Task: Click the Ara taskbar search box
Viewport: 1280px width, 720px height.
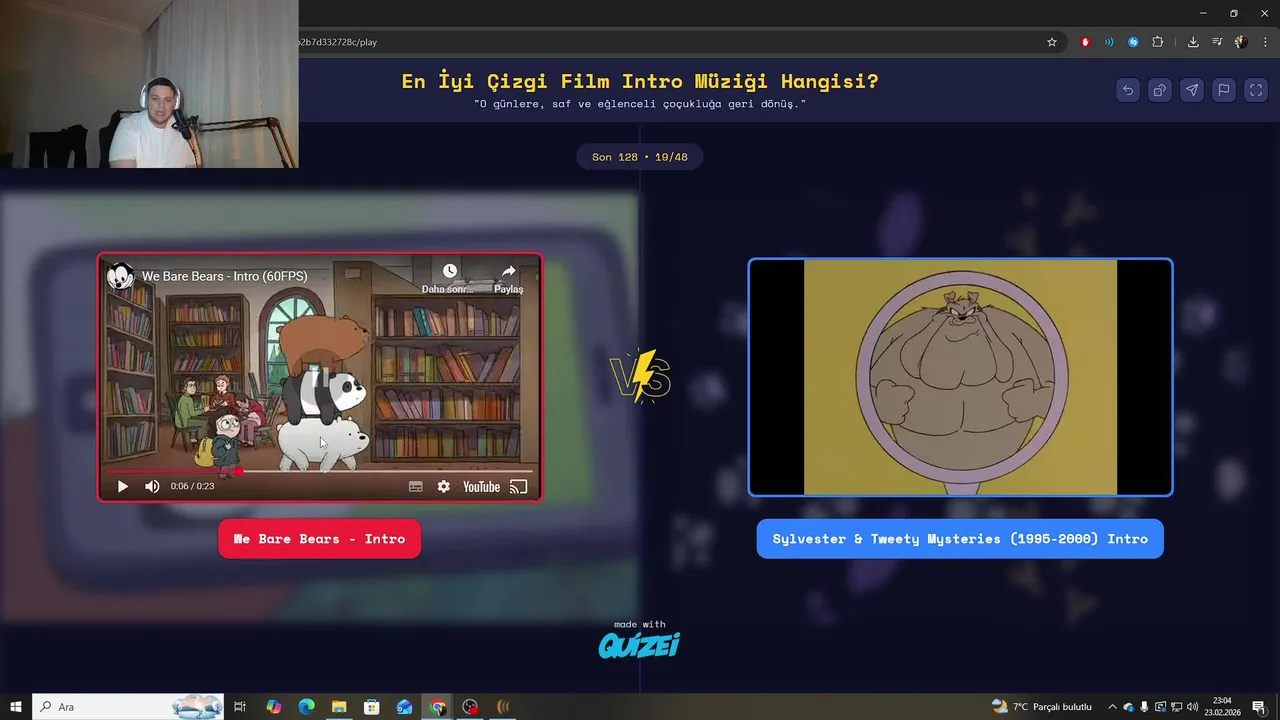Action: [x=130, y=707]
